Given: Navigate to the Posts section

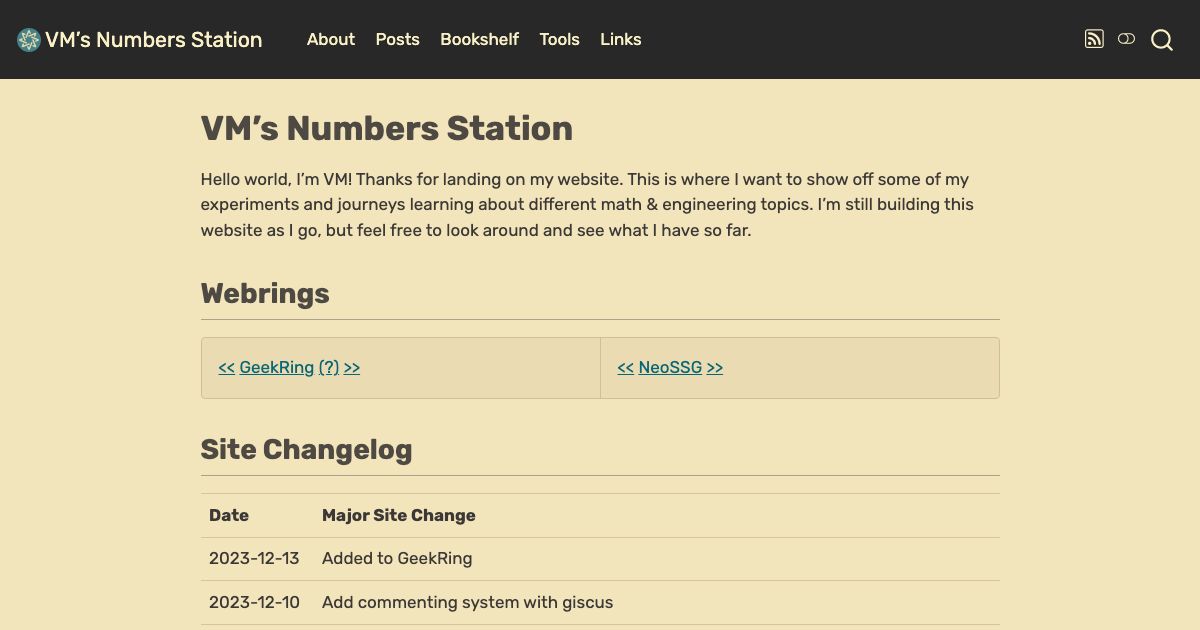Looking at the screenshot, I should (397, 40).
